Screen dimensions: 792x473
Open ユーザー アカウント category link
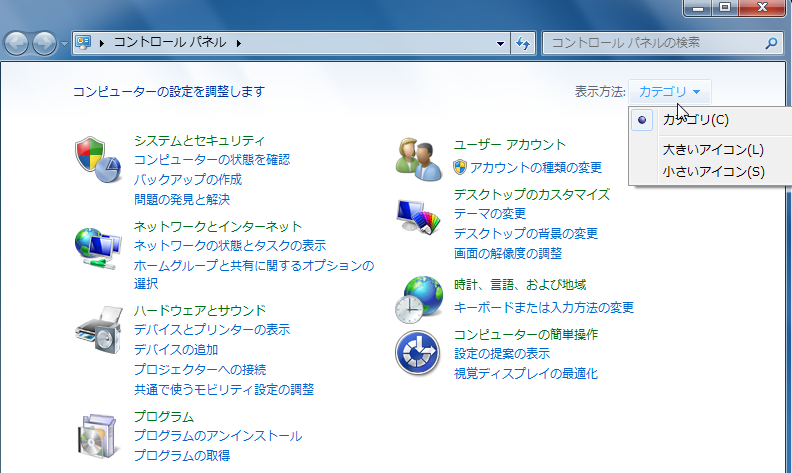[510, 145]
